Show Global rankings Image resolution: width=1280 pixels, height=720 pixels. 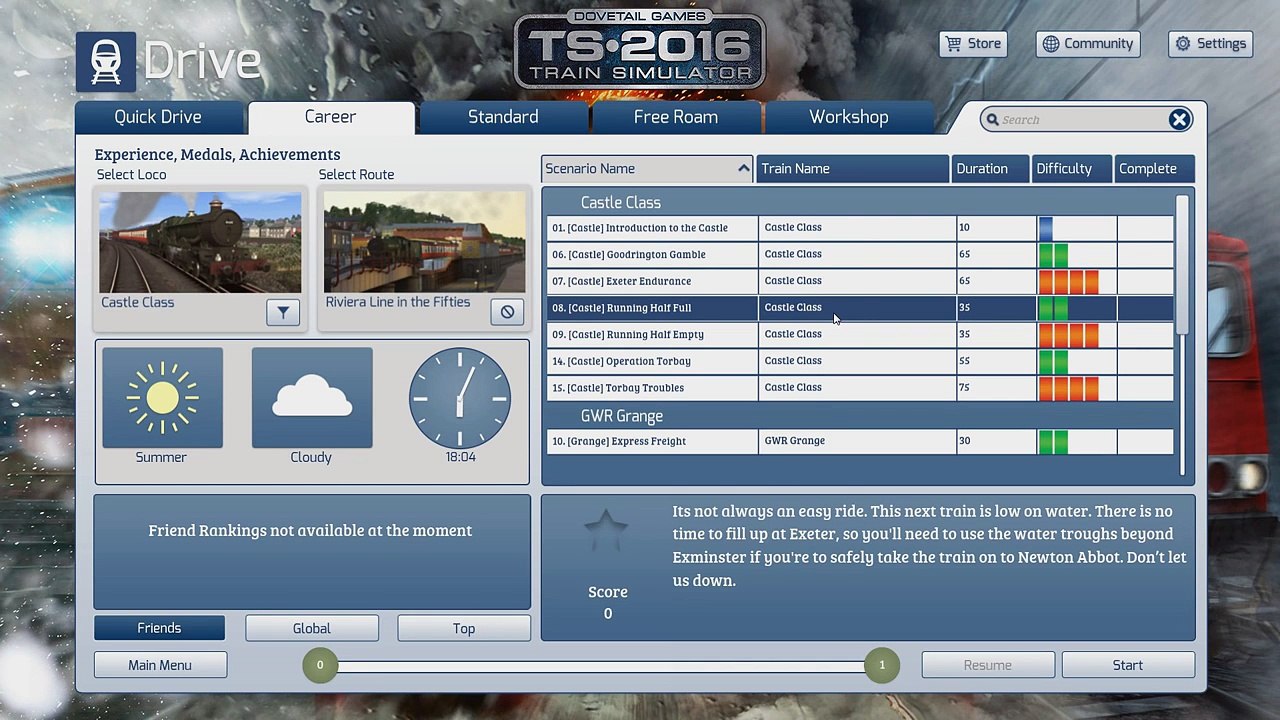312,628
